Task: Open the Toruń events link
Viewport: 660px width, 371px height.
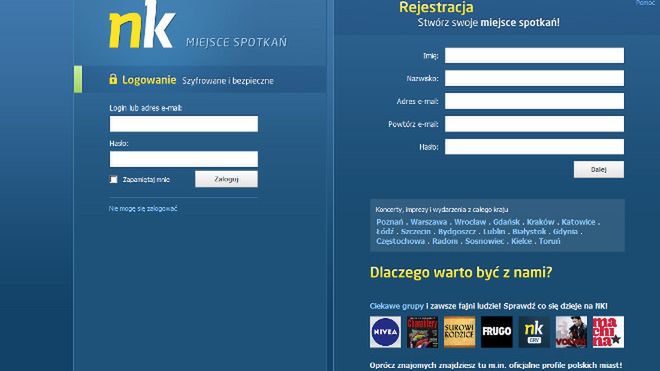Action: [x=550, y=241]
